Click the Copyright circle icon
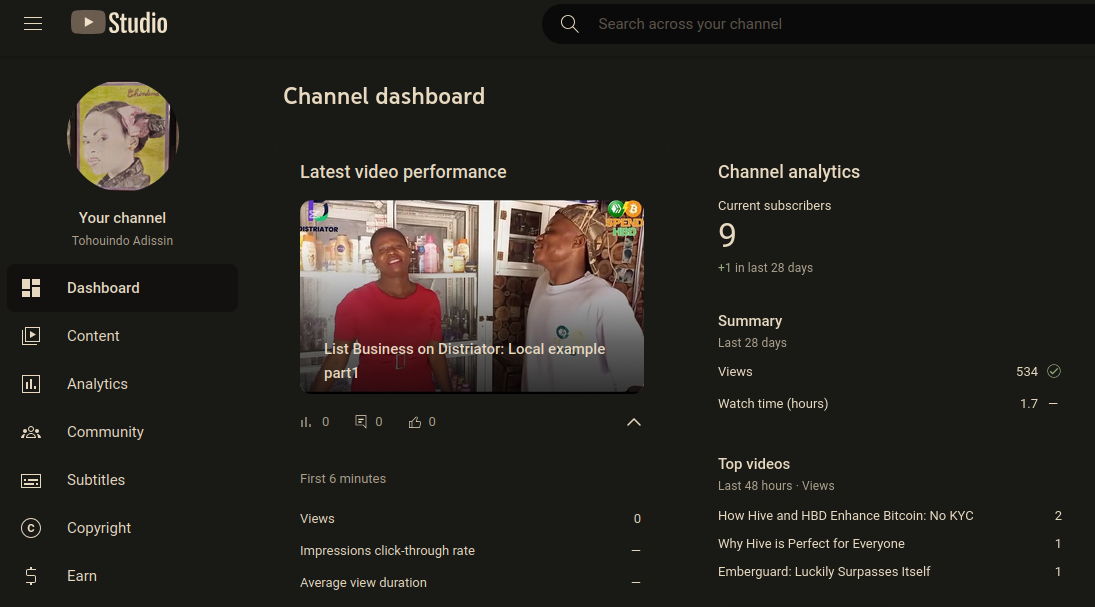 31,528
